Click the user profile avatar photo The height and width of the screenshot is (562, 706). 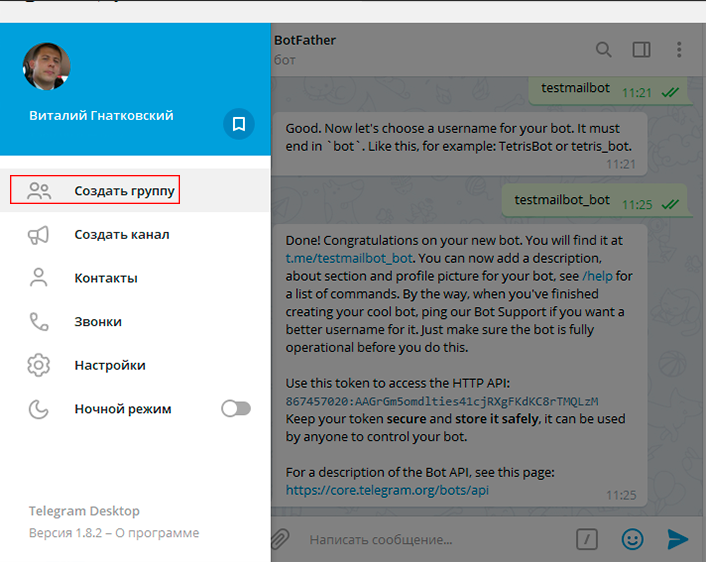click(47, 67)
